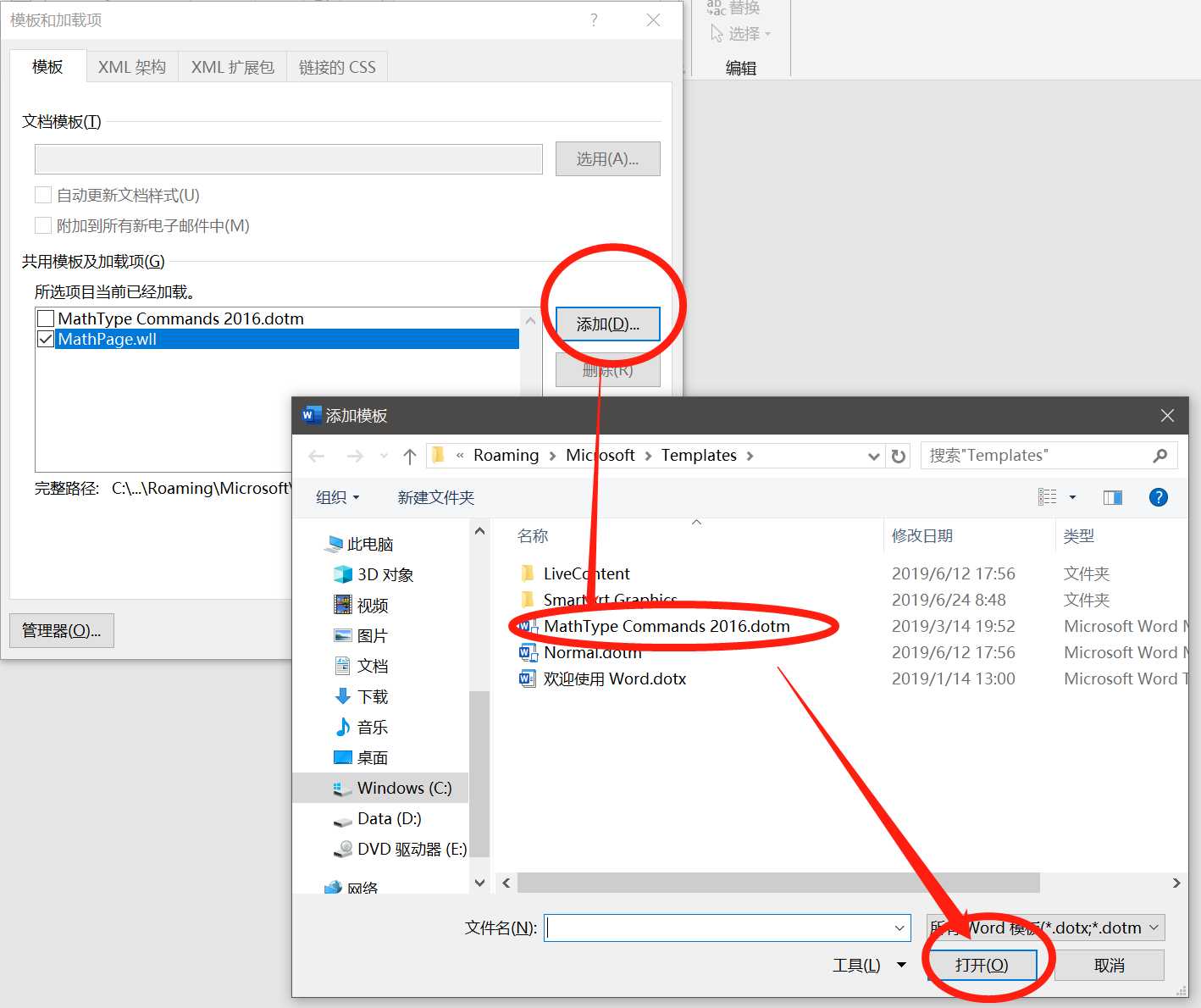Switch to the XML 架构 tab

click(132, 67)
